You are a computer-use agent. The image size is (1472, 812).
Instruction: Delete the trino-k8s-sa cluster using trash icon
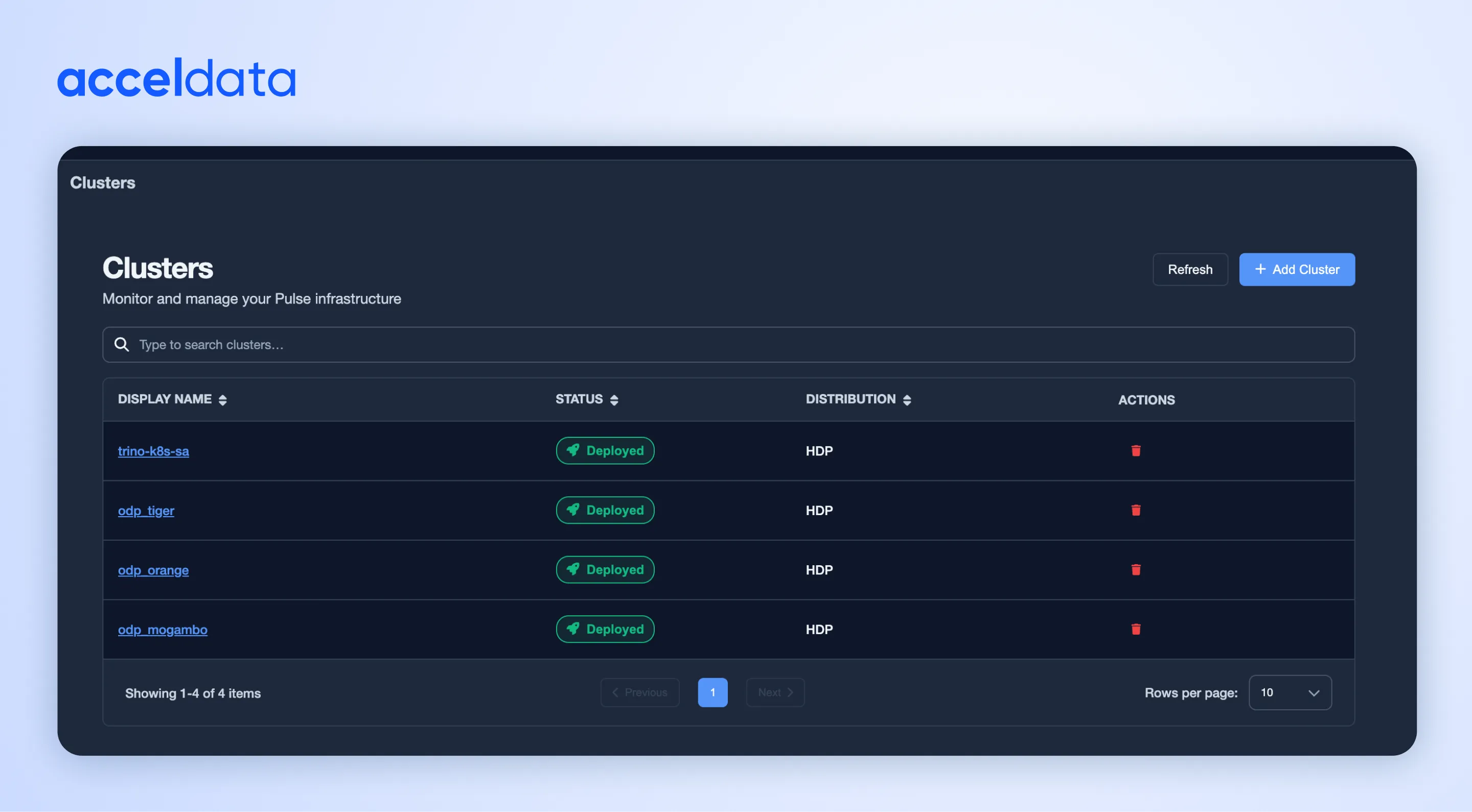(x=1136, y=451)
